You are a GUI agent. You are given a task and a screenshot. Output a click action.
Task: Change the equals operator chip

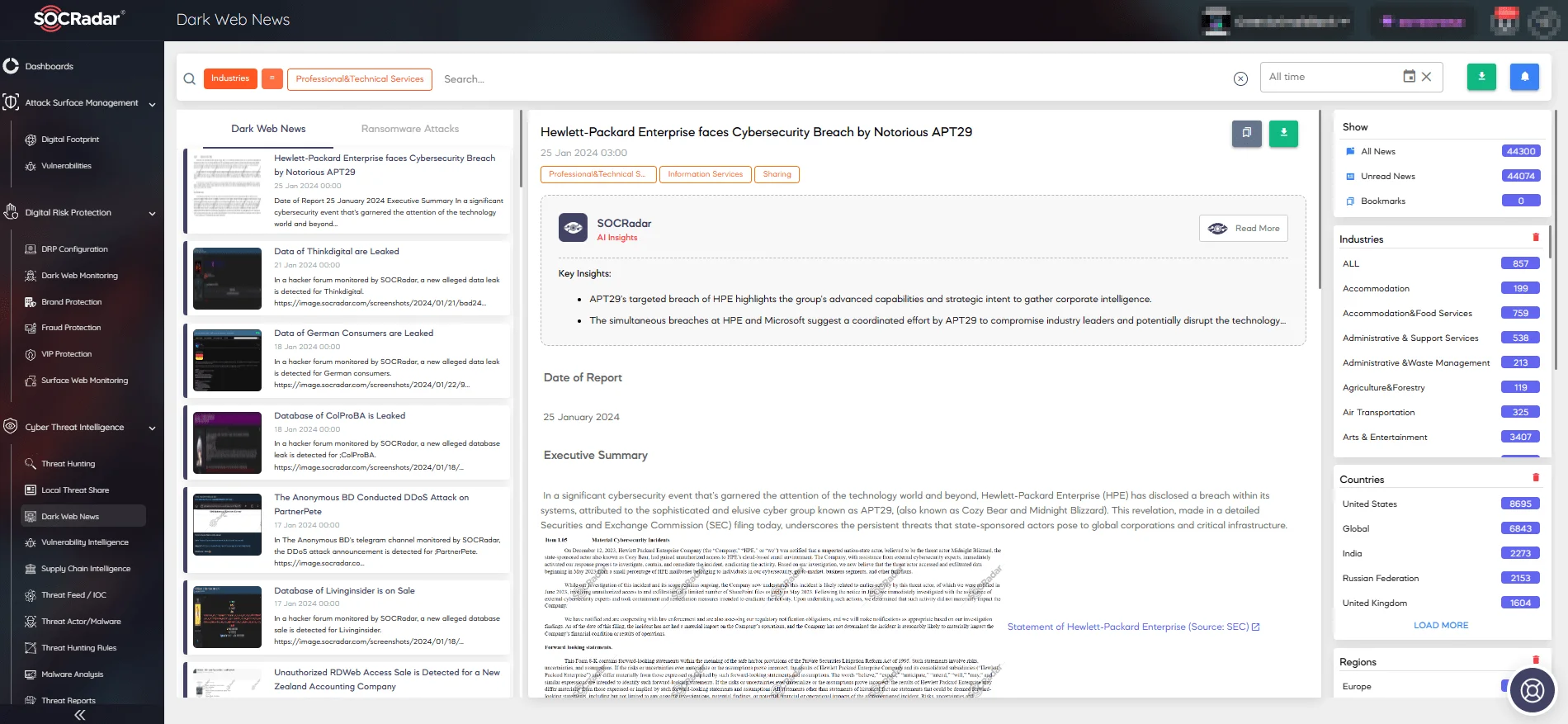tap(272, 78)
